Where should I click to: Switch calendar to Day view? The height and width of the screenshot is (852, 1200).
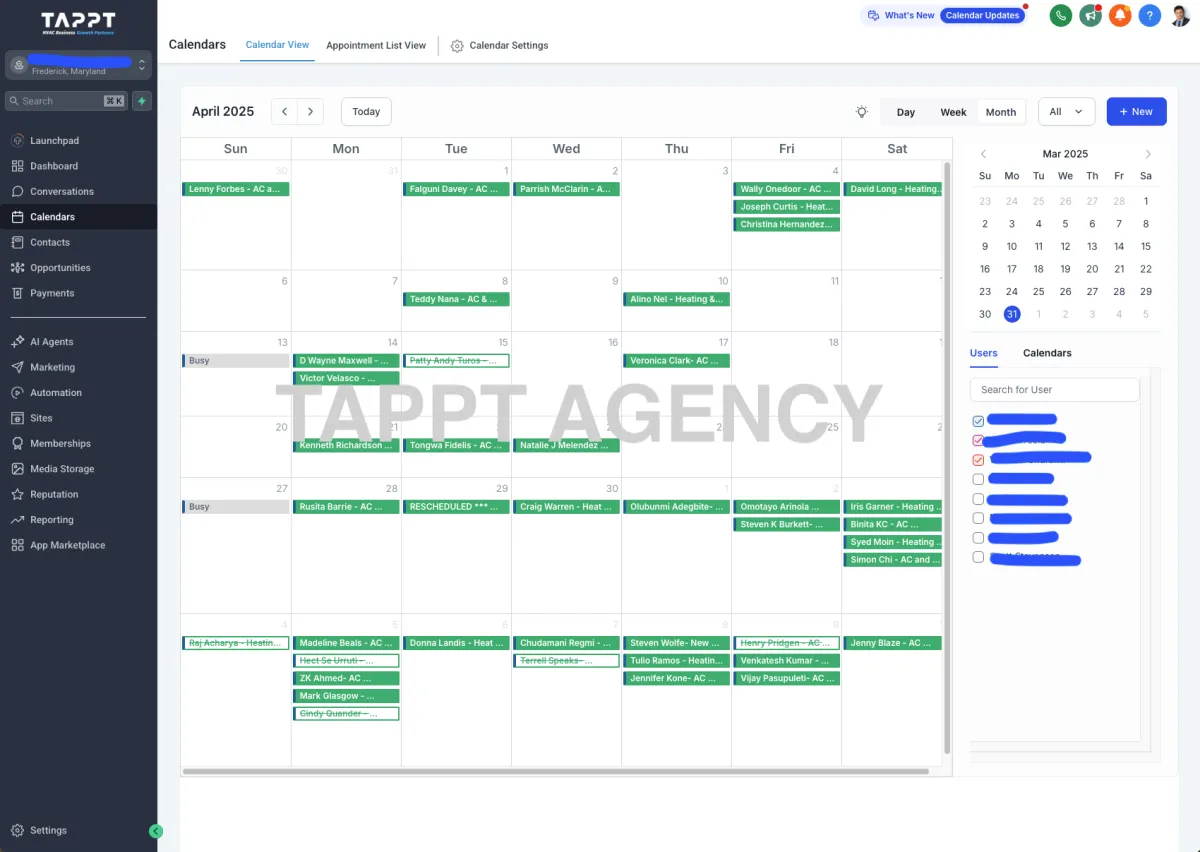click(906, 112)
